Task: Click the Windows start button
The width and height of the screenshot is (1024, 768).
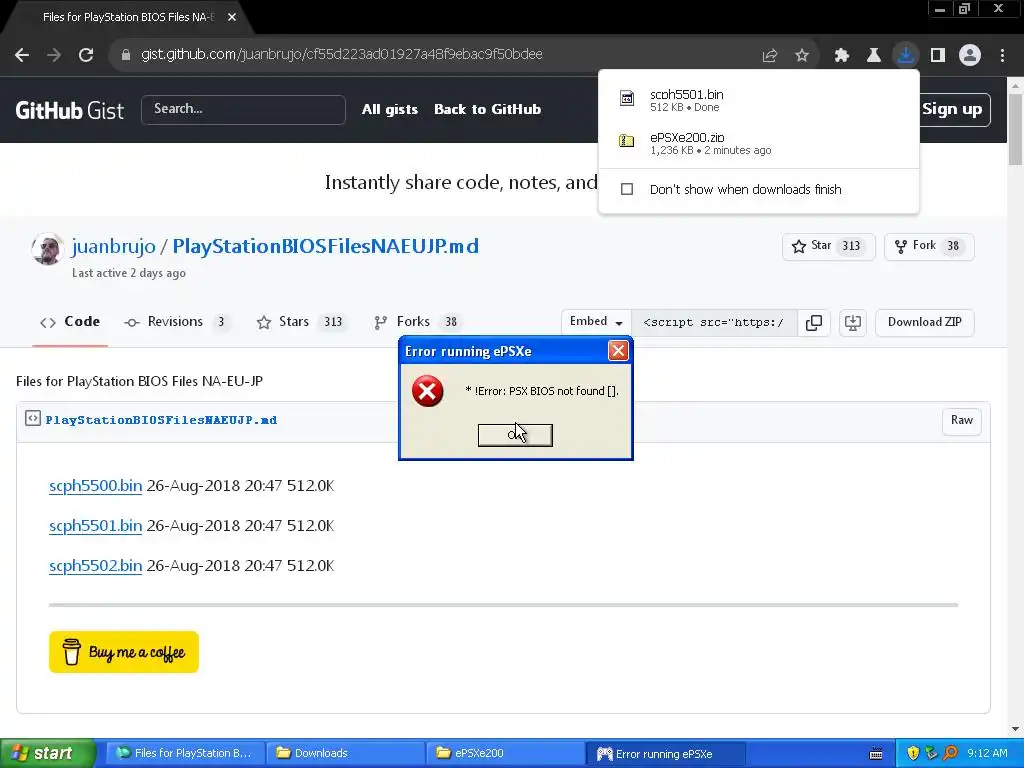Action: pyautogui.click(x=48, y=753)
